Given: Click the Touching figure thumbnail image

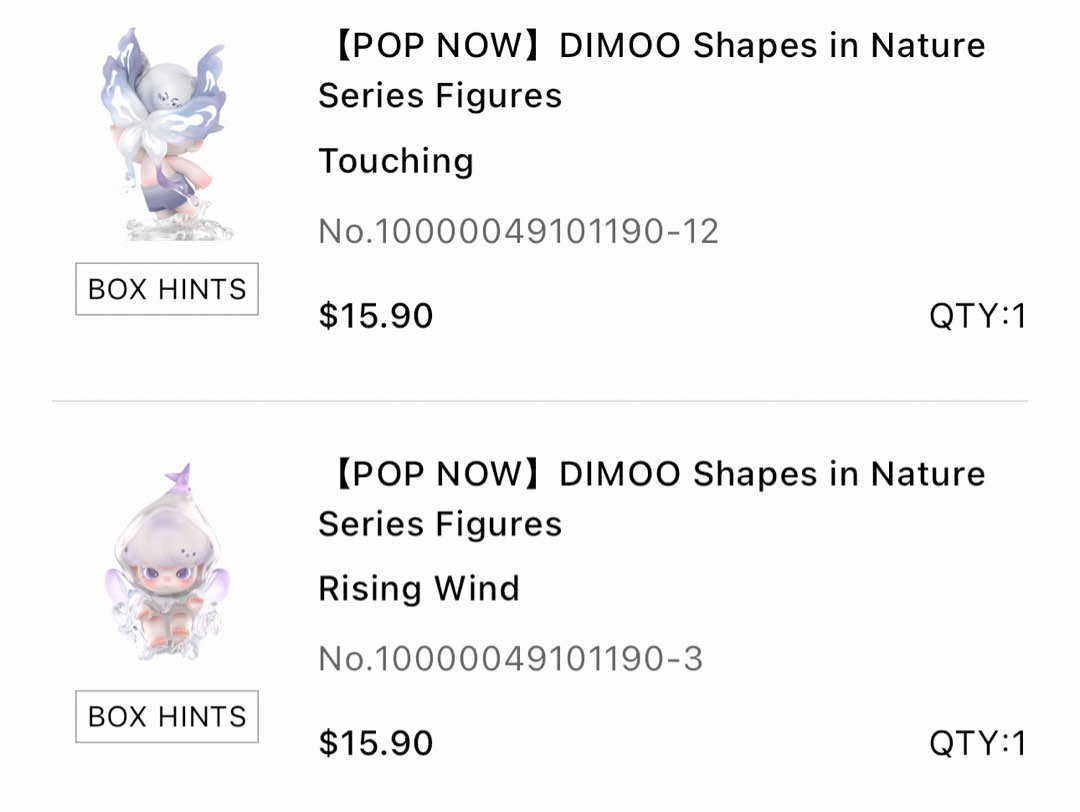Looking at the screenshot, I should (165, 135).
